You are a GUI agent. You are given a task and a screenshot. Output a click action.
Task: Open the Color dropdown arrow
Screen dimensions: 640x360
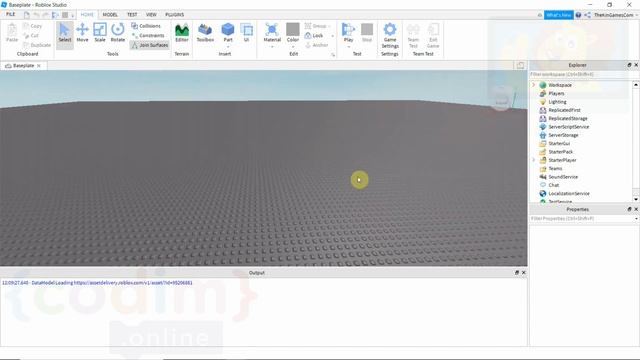pos(293,47)
